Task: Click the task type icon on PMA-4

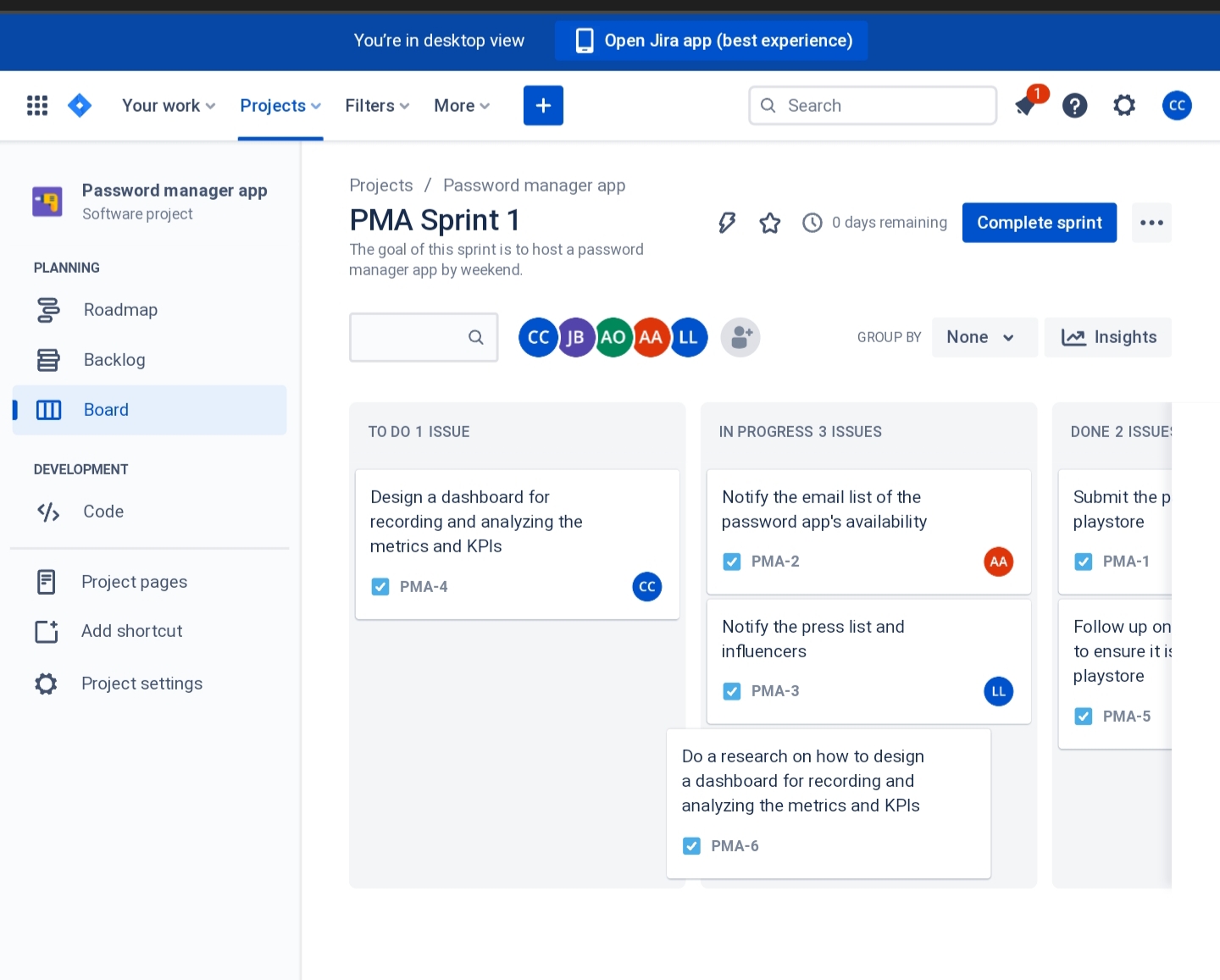Action: [380, 586]
